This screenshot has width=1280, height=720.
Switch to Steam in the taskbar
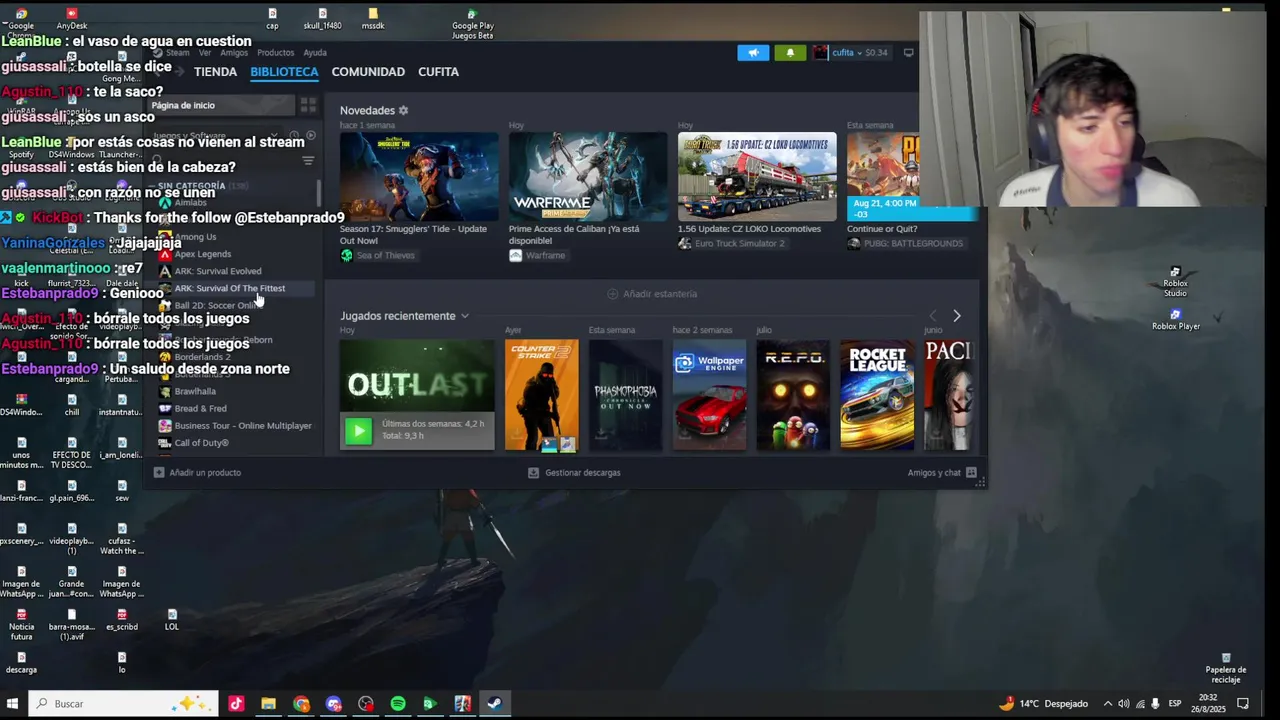[494, 704]
